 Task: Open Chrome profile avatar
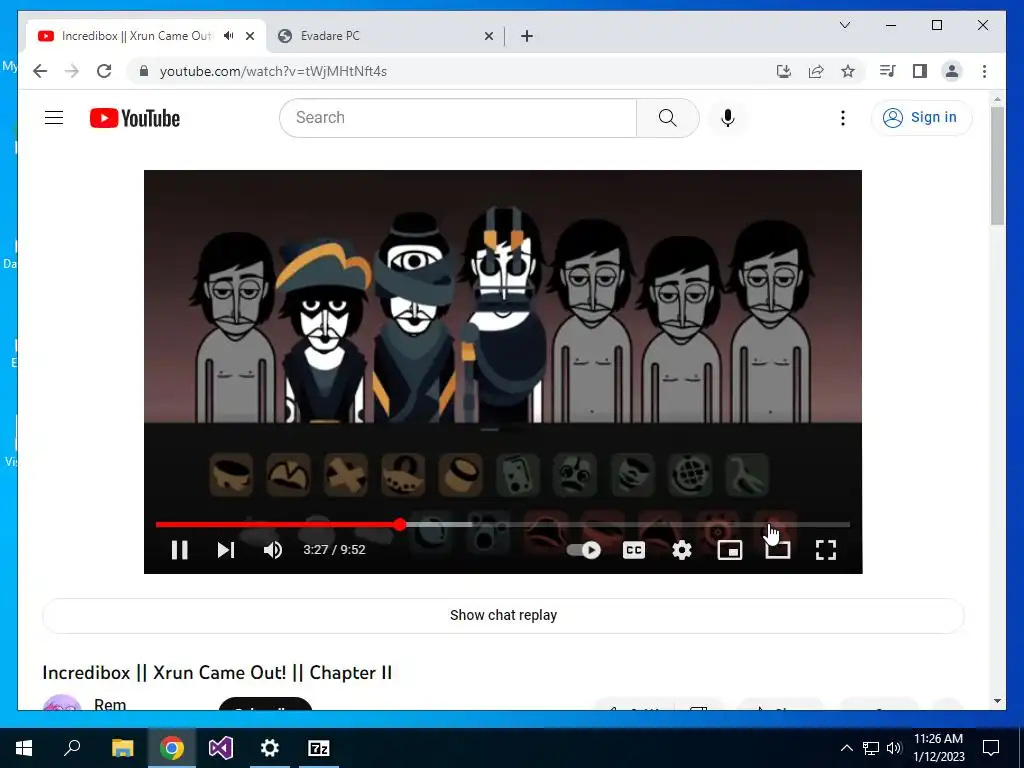pyautogui.click(x=952, y=71)
